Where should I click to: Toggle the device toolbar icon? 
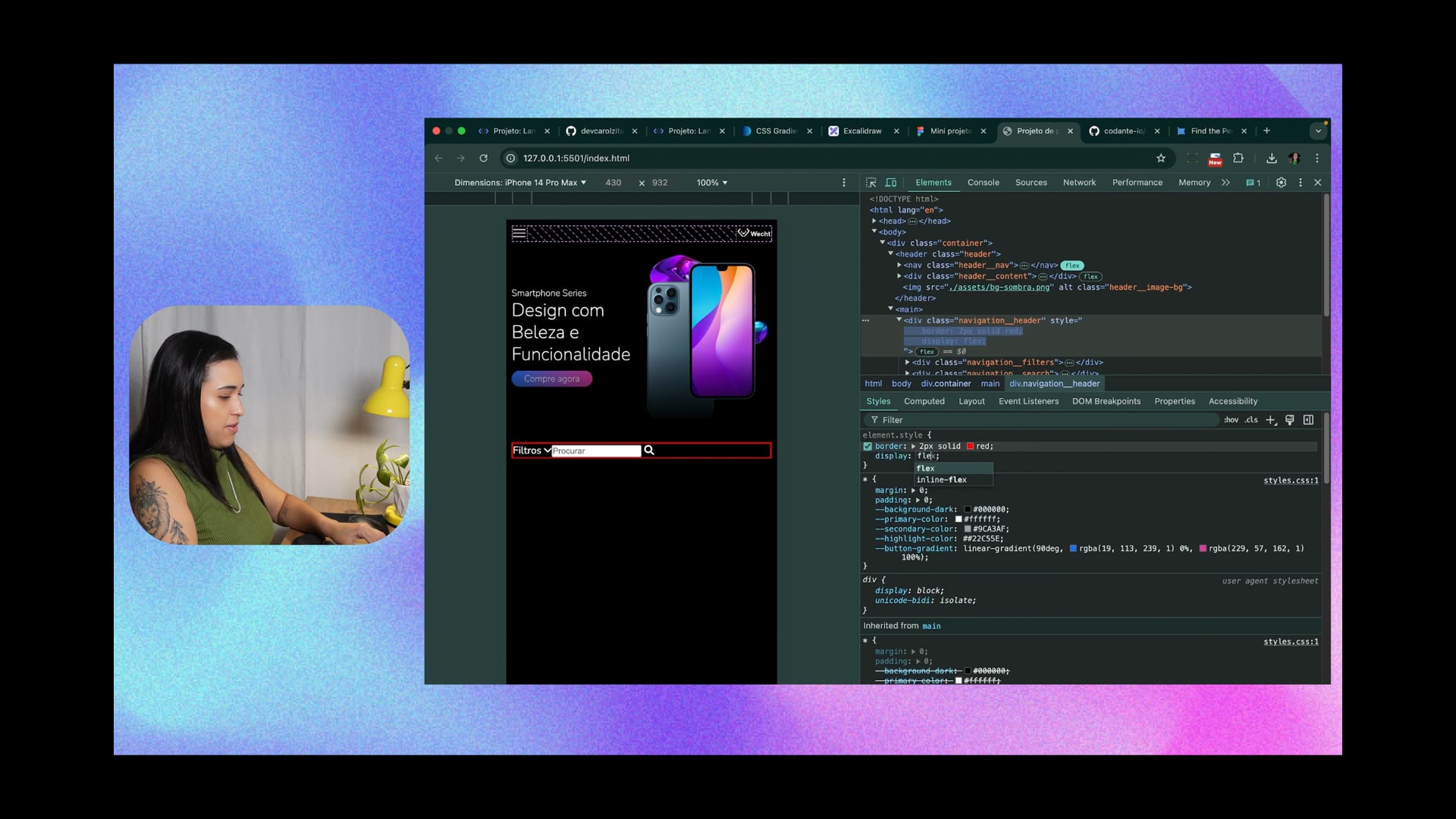click(x=891, y=183)
